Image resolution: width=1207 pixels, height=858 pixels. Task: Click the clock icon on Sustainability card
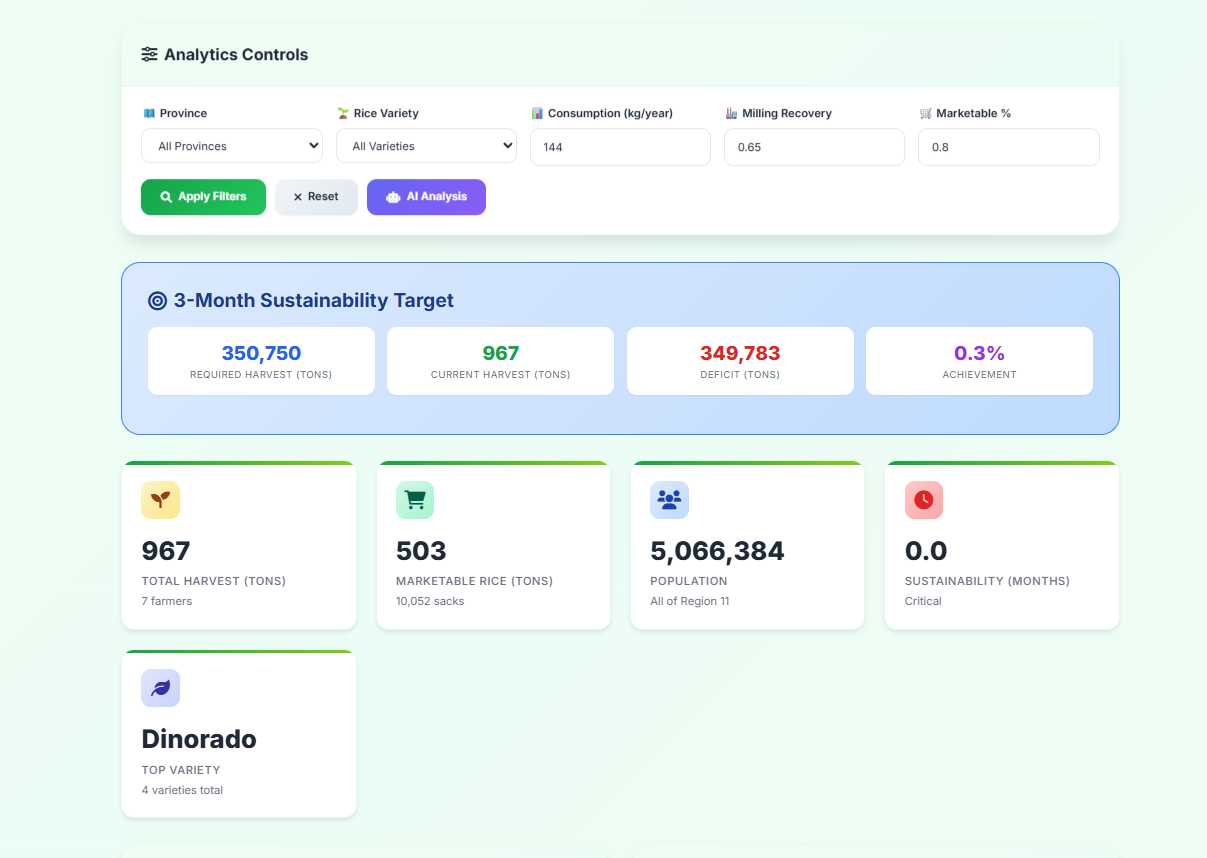(x=924, y=500)
